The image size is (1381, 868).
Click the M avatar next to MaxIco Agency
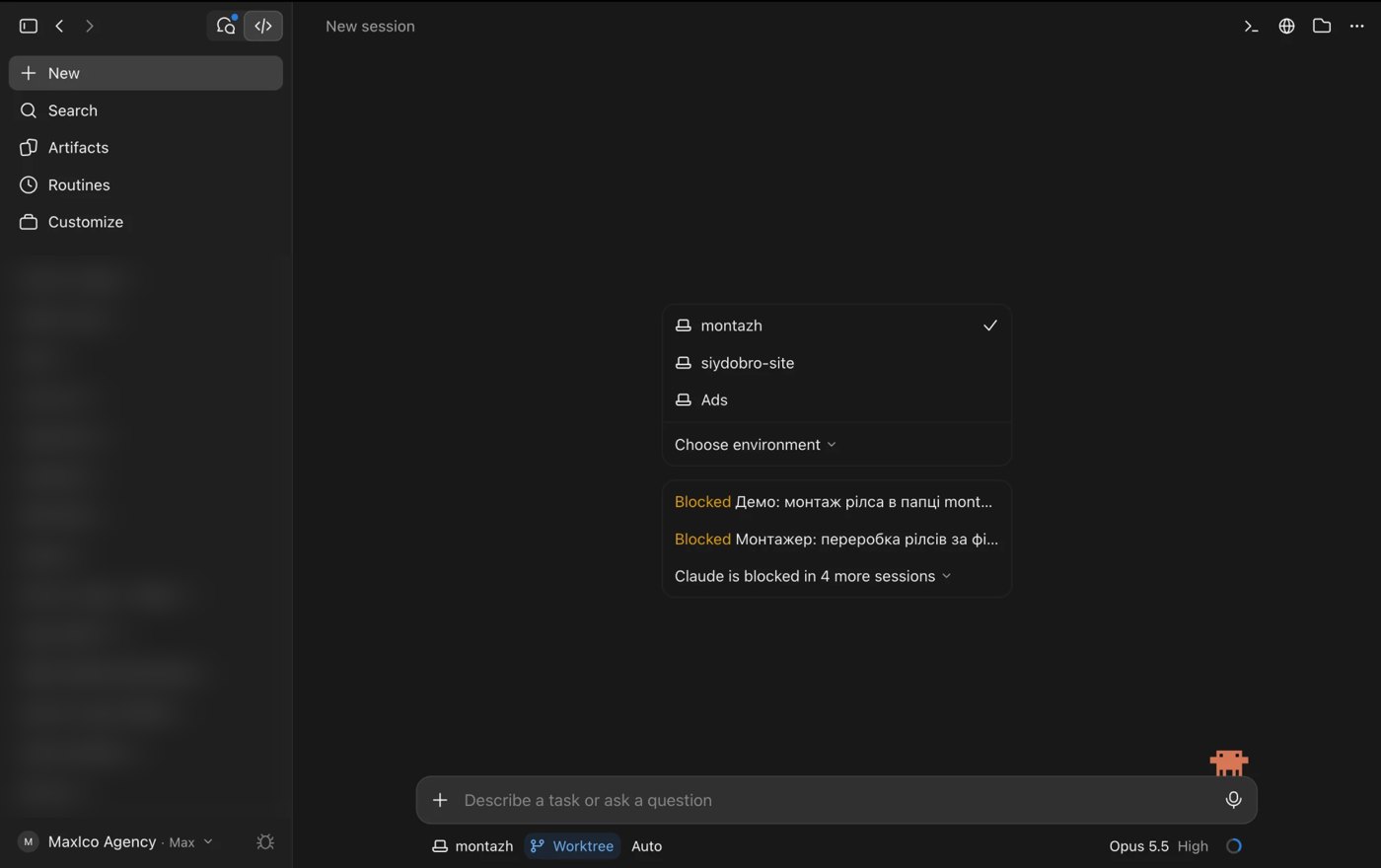[x=29, y=842]
